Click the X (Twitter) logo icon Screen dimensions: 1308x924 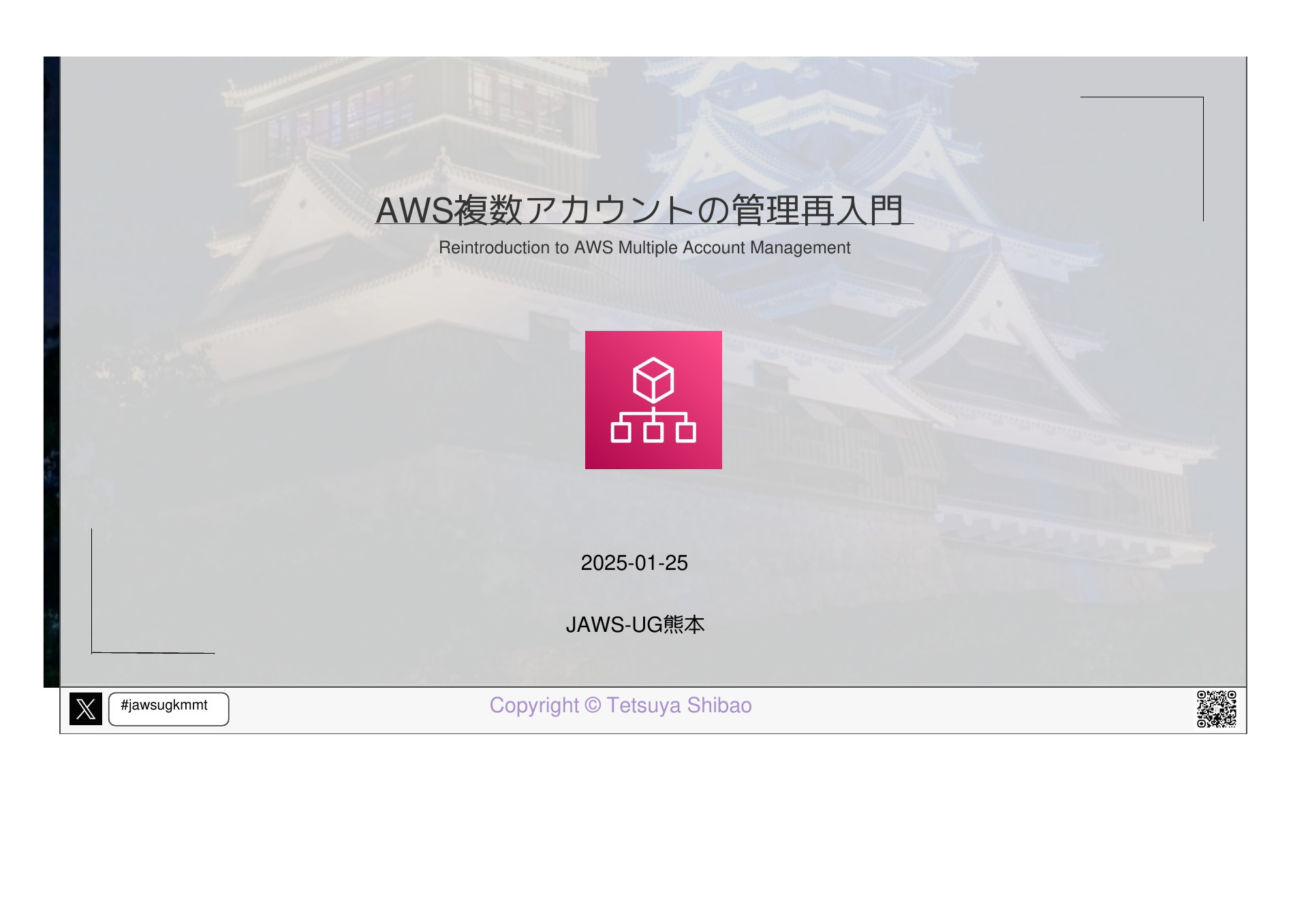(x=86, y=709)
